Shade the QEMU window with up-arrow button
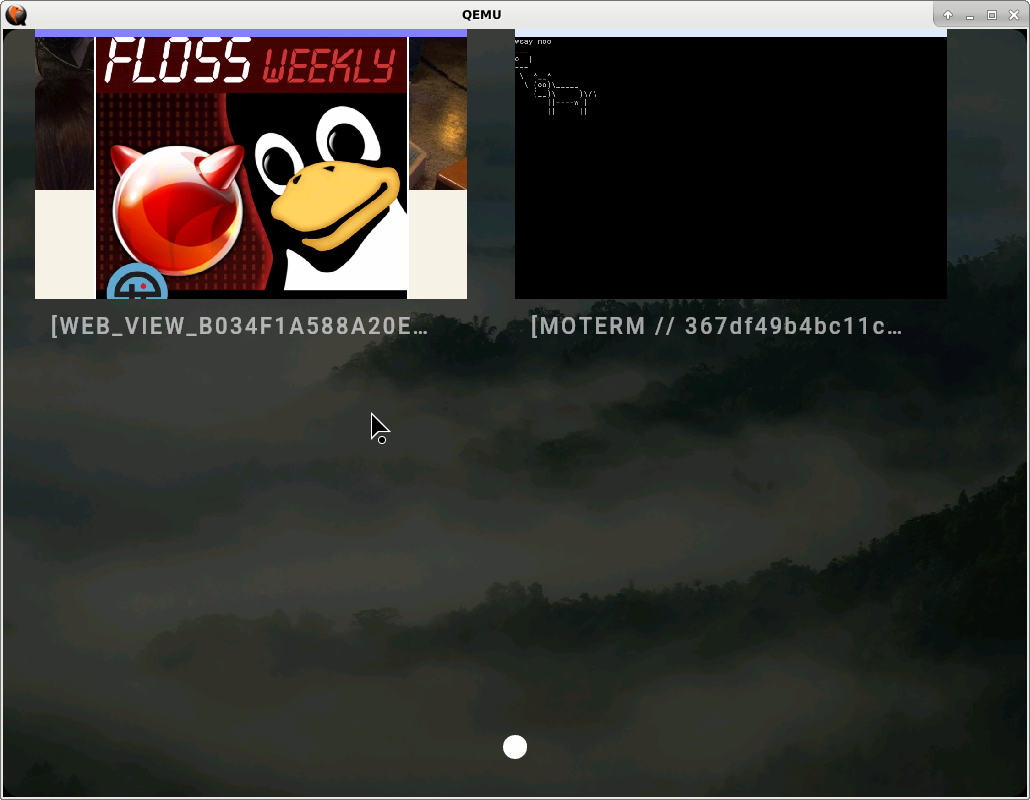1030x800 pixels. point(948,15)
